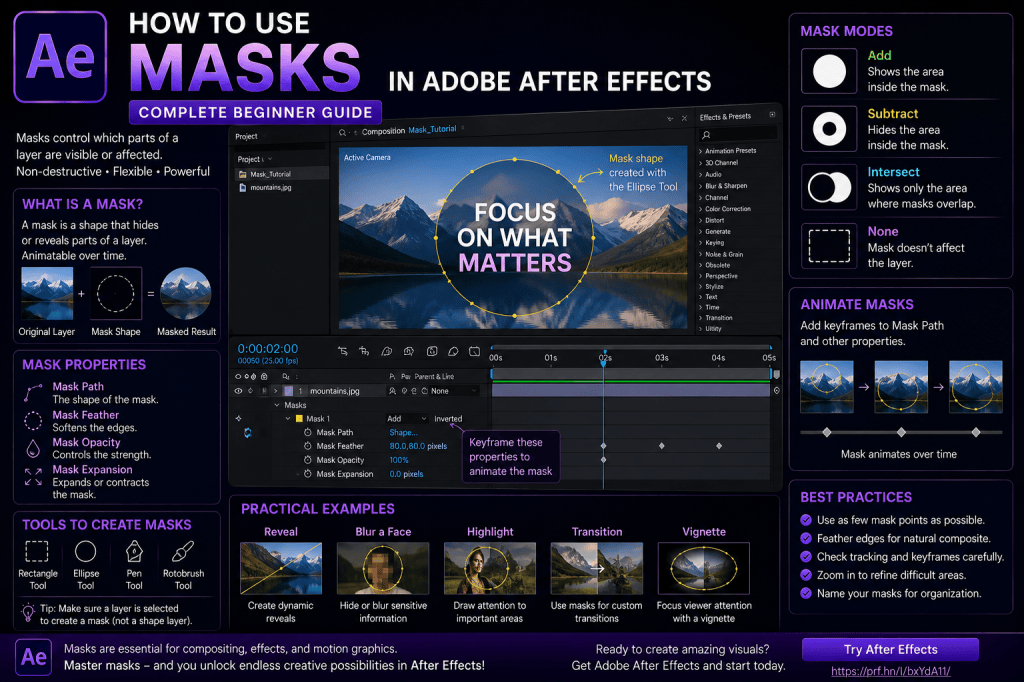Open the prf.hn link
The height and width of the screenshot is (682, 1024).
click(890, 671)
